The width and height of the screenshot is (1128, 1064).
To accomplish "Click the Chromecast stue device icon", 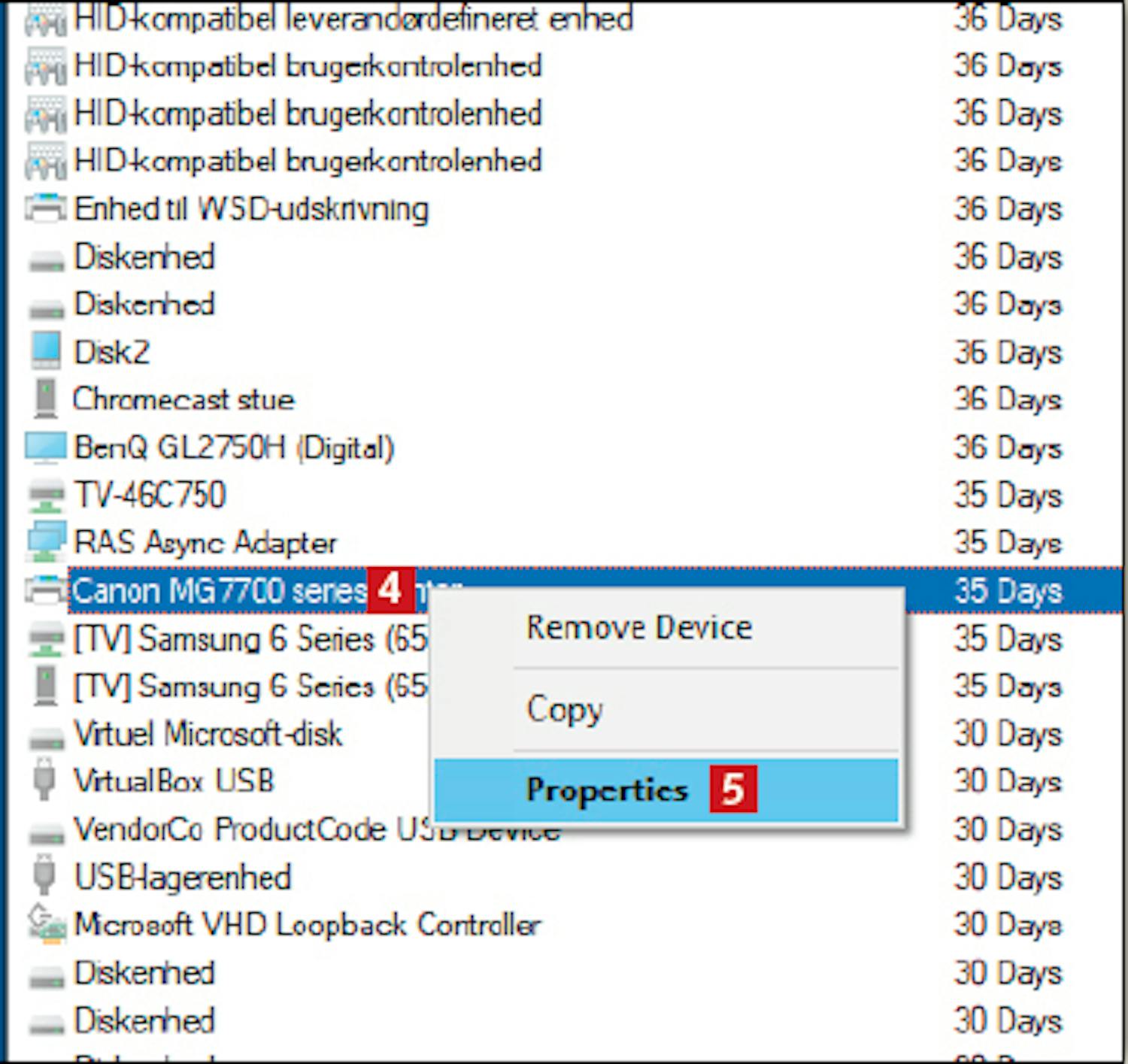I will [45, 399].
